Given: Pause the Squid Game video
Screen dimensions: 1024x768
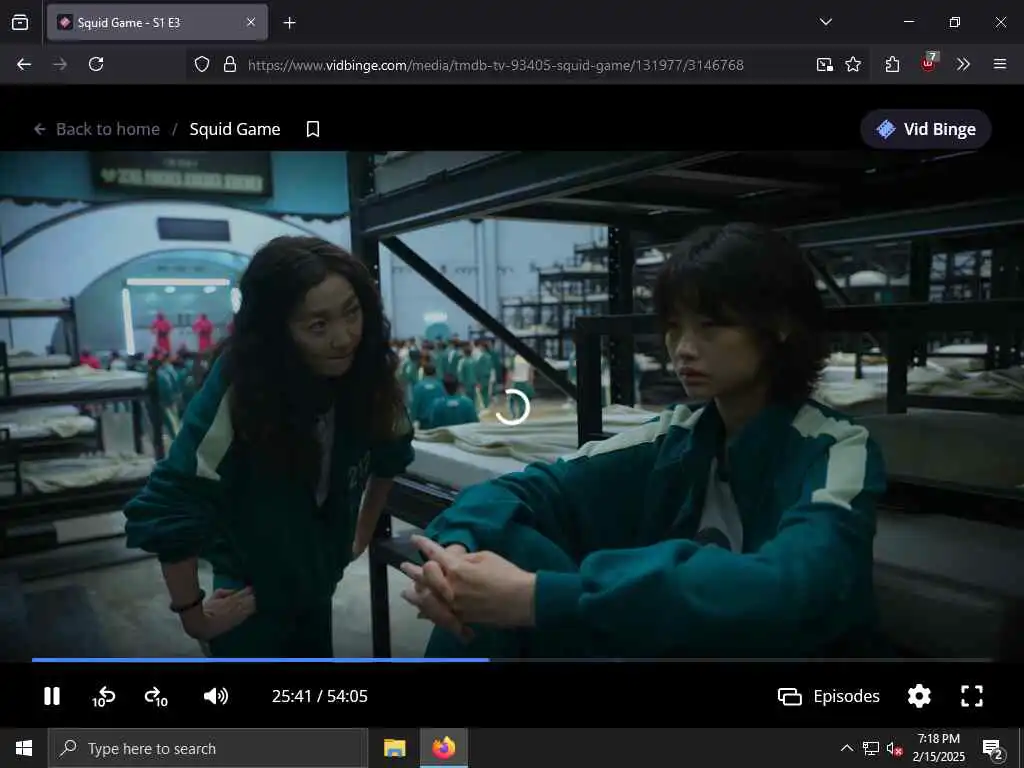Looking at the screenshot, I should (52, 696).
